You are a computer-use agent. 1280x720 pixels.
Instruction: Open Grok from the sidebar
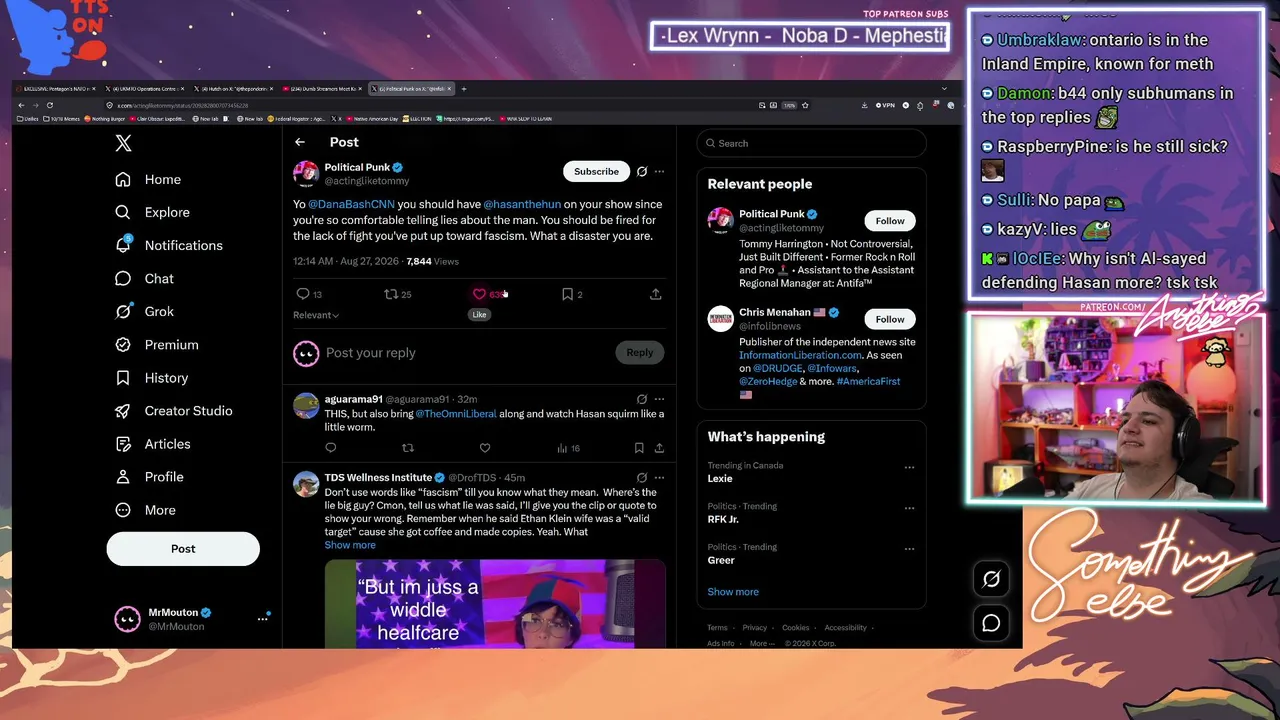pyautogui.click(x=144, y=311)
